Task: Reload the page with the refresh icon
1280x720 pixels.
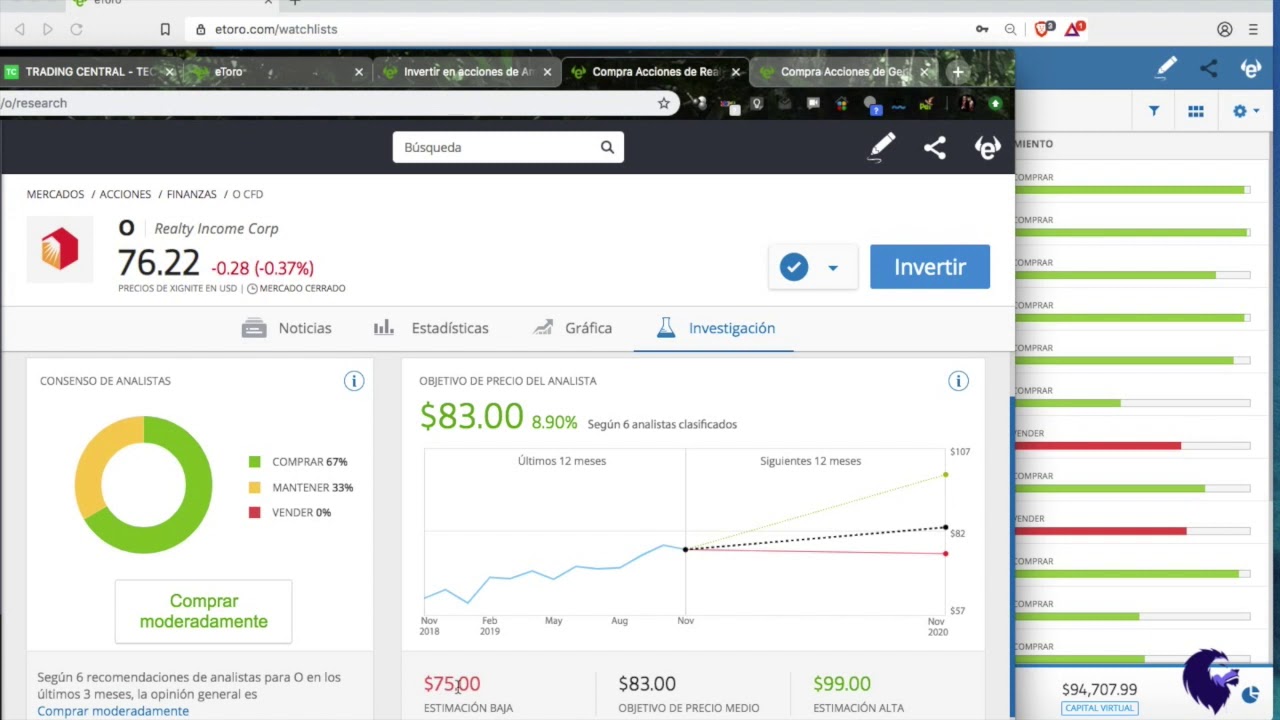Action: click(x=76, y=29)
